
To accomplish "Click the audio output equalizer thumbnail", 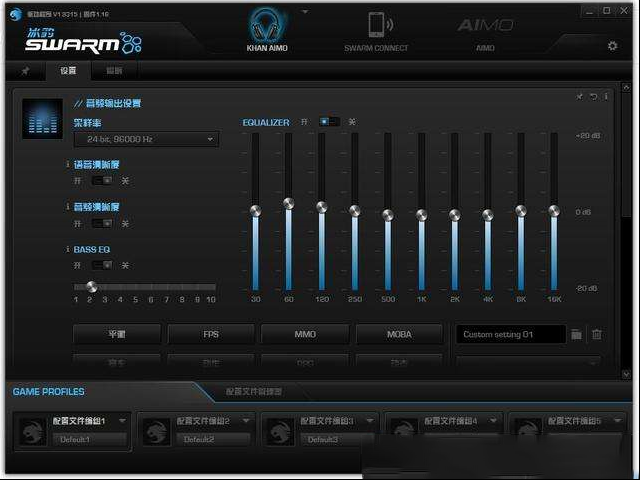I will [42, 118].
